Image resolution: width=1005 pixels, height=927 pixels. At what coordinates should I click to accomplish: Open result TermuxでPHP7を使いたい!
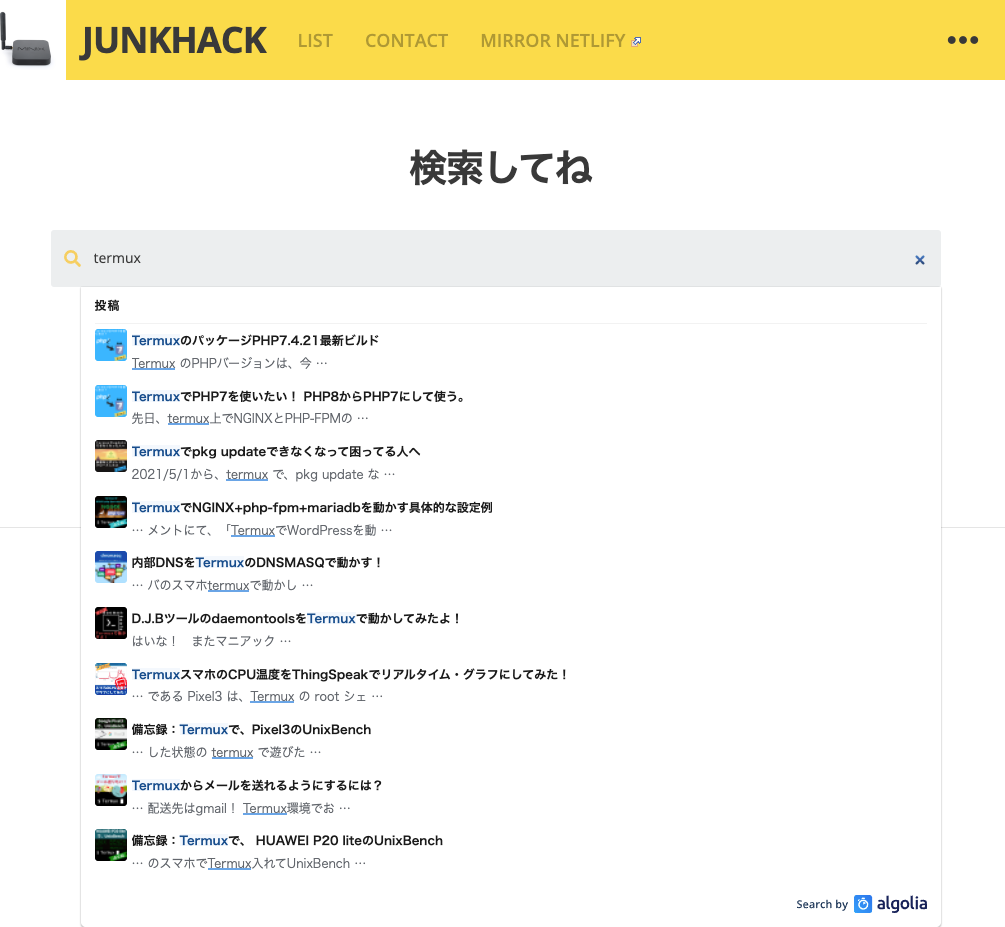click(299, 396)
